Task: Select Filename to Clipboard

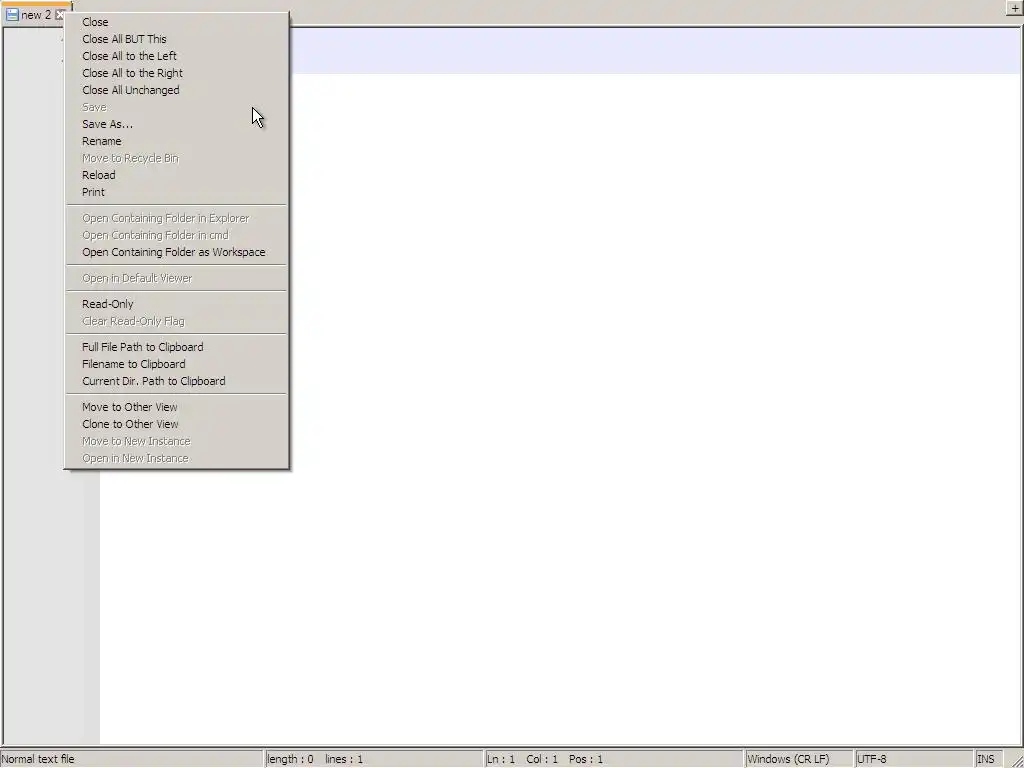Action: click(x=177, y=364)
